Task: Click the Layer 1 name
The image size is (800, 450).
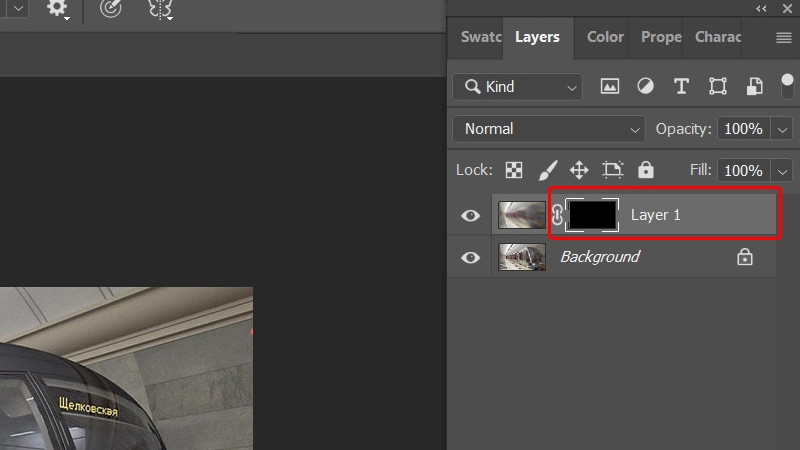Action: point(656,215)
